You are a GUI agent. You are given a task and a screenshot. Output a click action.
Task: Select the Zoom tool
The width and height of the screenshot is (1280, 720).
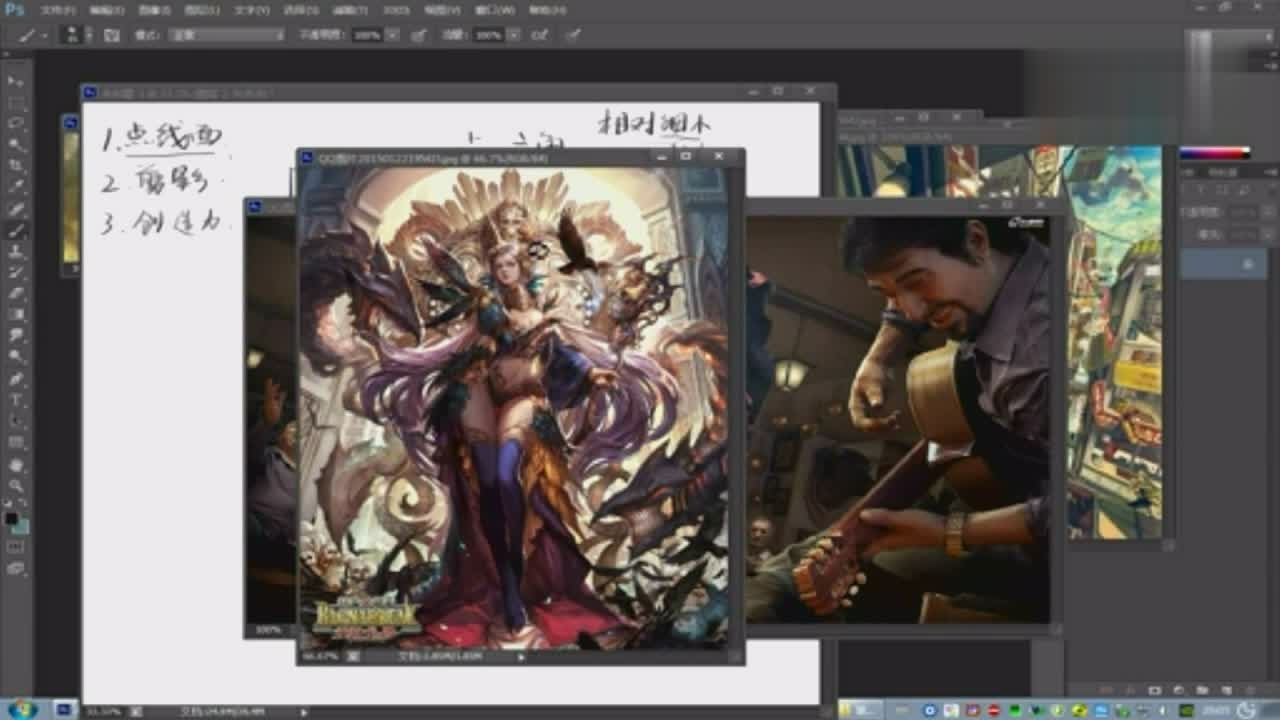pos(16,486)
